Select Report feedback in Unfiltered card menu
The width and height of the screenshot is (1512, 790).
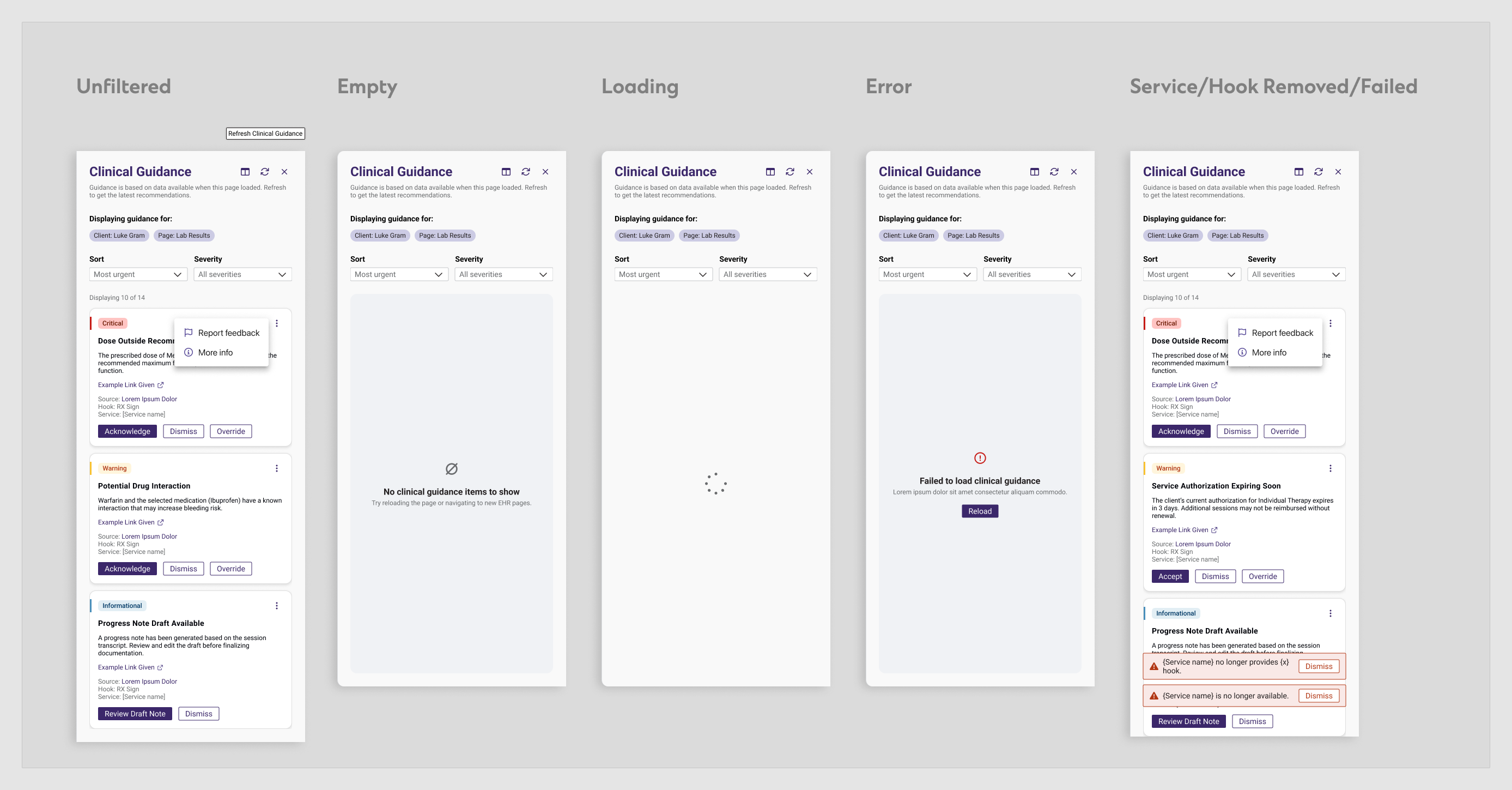[222, 333]
